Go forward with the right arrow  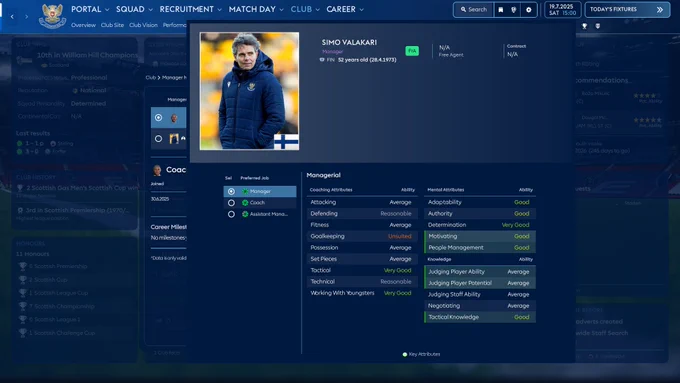pos(26,16)
